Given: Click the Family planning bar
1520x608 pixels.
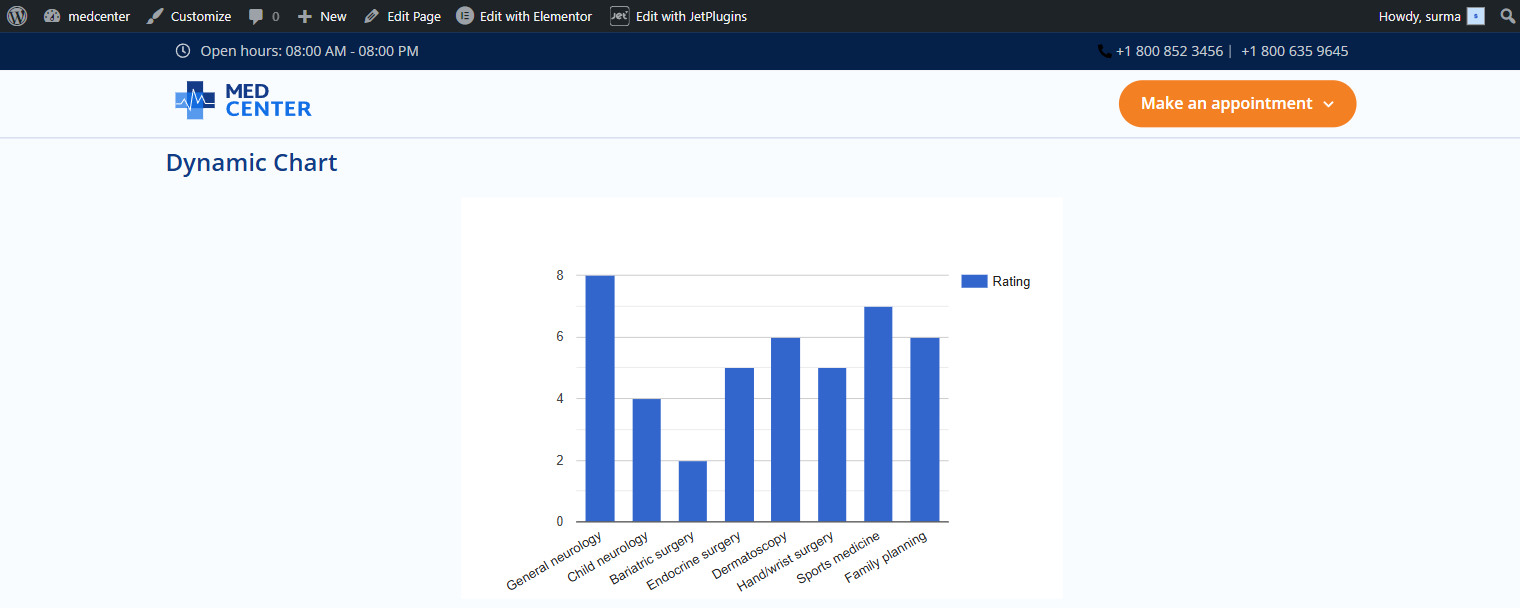Looking at the screenshot, I should pos(925,429).
